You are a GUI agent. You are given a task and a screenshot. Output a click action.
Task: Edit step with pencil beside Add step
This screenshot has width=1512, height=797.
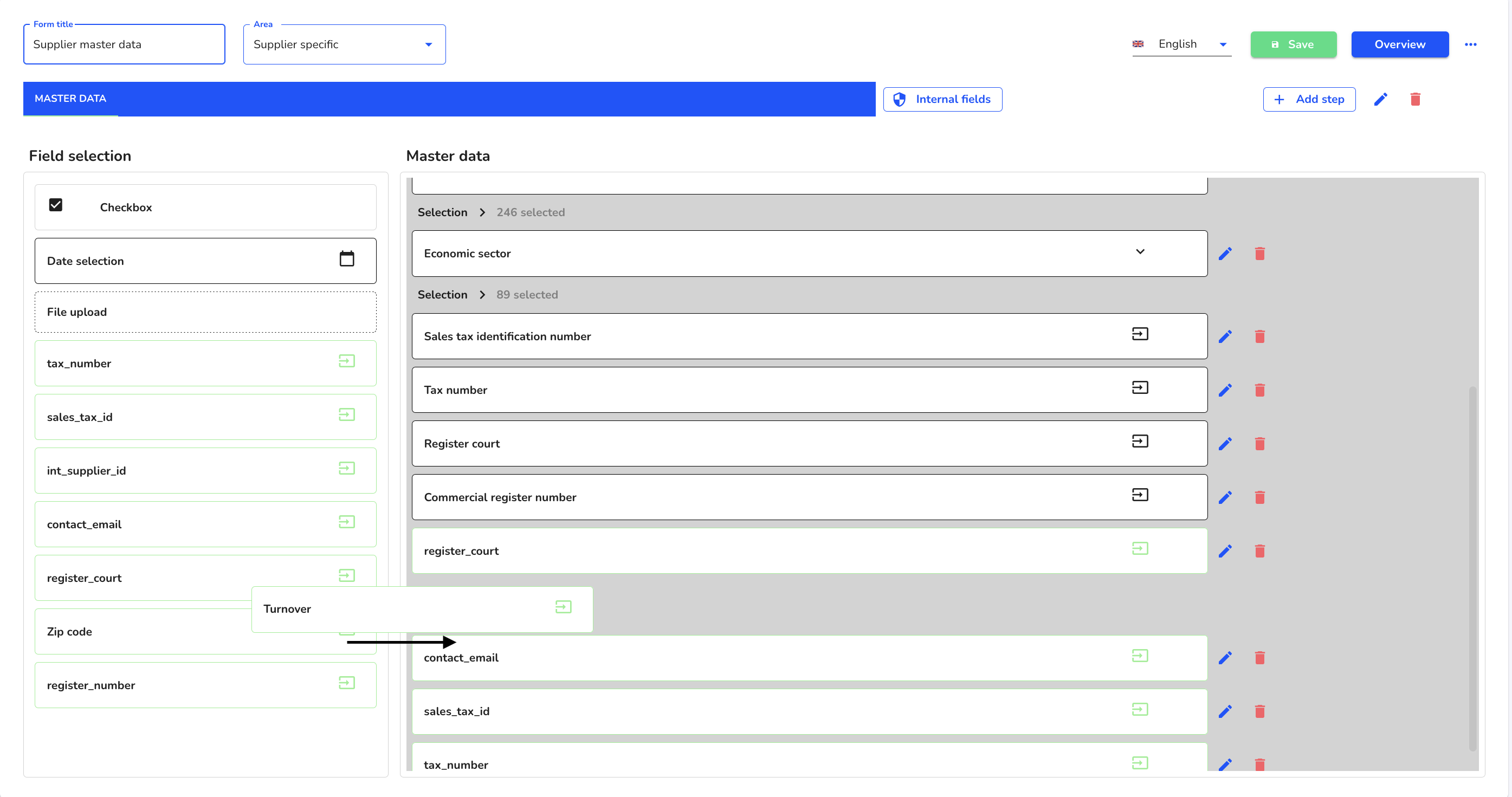pos(1380,99)
